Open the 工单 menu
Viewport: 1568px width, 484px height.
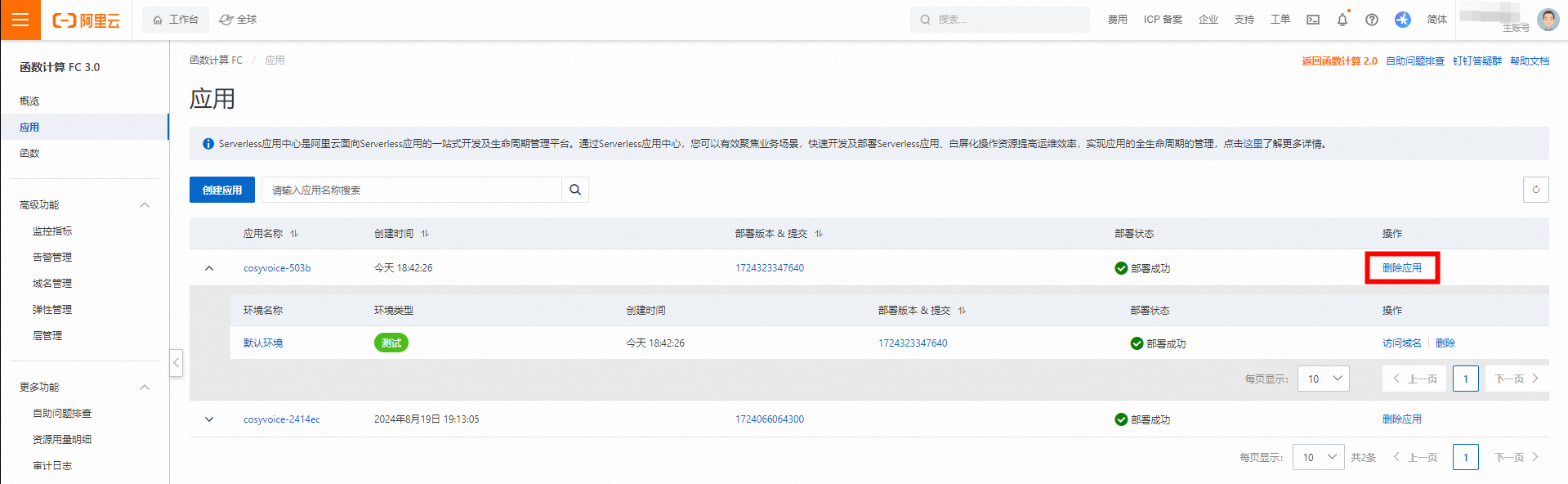point(1280,20)
